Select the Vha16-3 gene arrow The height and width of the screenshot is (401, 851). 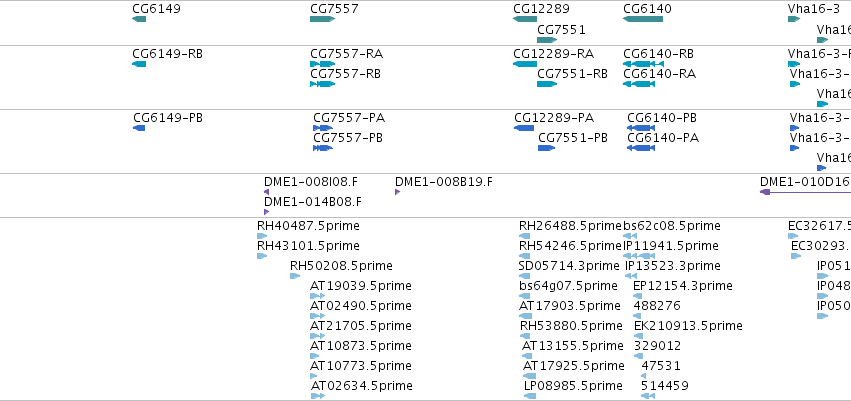pos(794,19)
